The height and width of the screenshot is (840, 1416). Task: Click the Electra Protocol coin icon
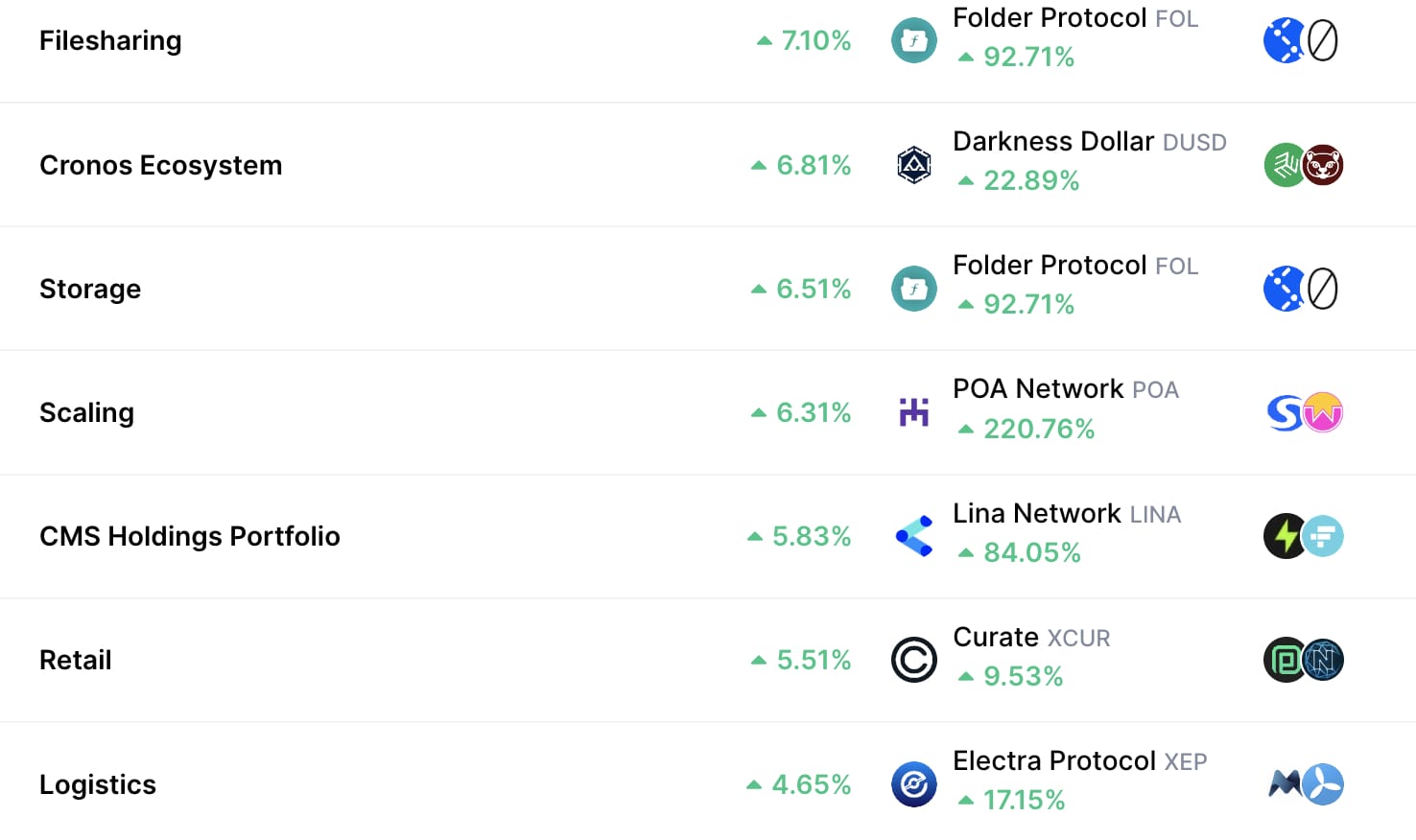pos(913,784)
